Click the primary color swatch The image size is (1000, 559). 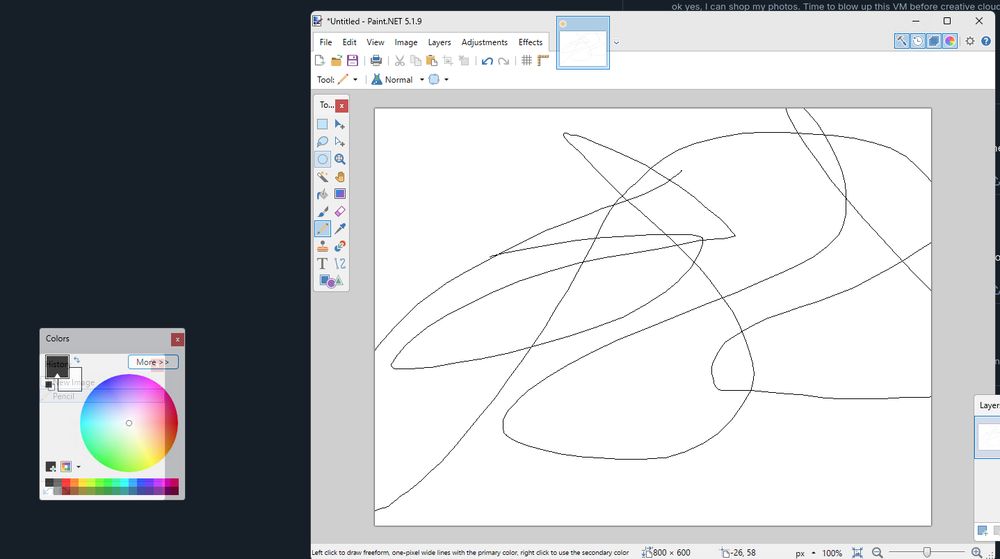pos(57,367)
